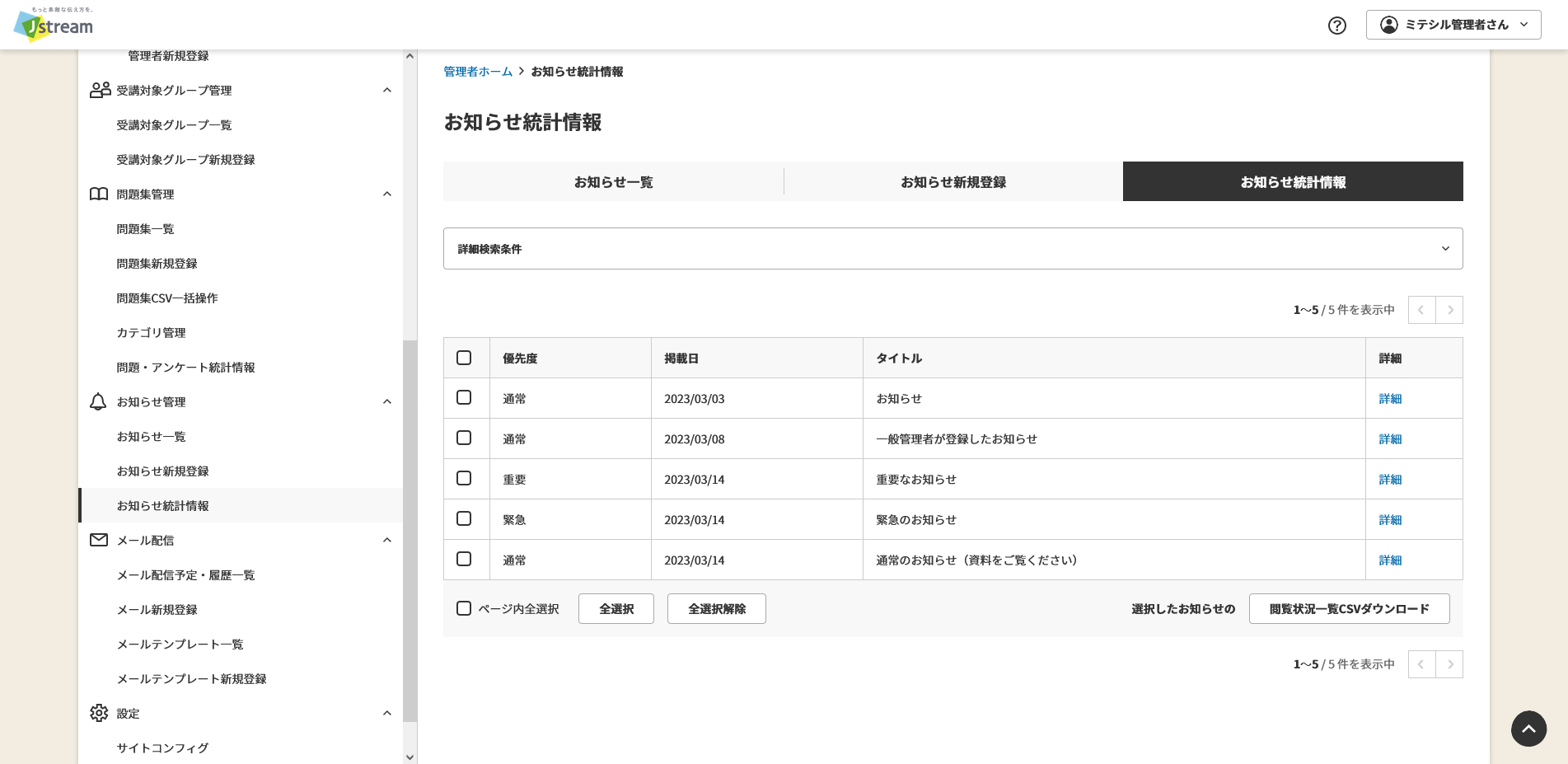Collapse the お知らせ管理 section
This screenshot has height=764, width=1568.
(x=387, y=401)
